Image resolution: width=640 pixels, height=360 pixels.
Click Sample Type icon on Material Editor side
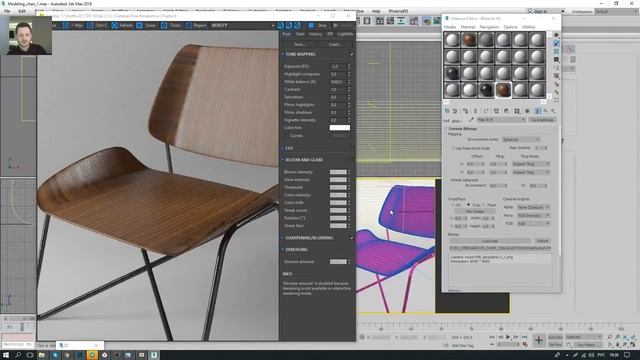point(556,35)
